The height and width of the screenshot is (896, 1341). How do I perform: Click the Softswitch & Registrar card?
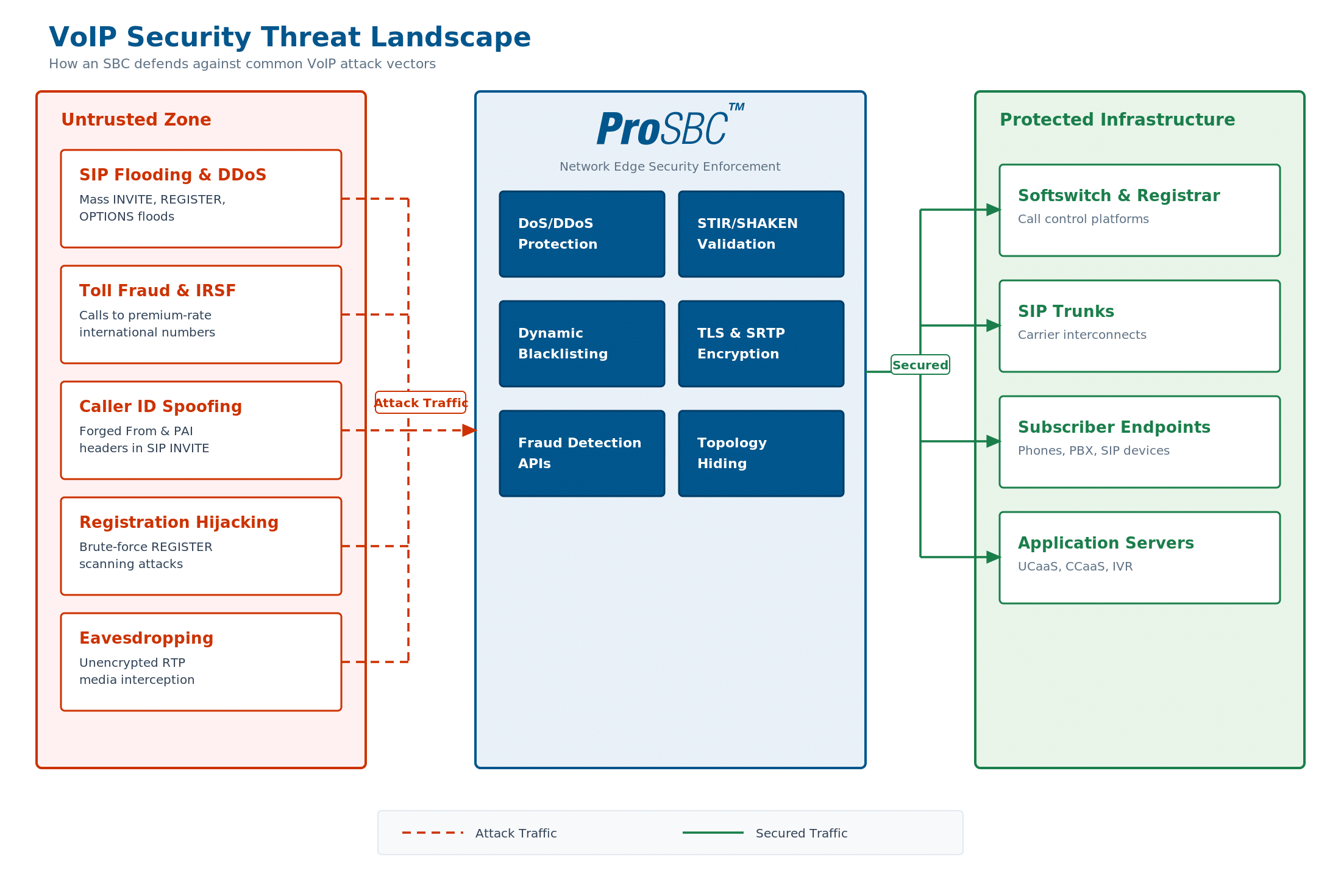[1140, 210]
